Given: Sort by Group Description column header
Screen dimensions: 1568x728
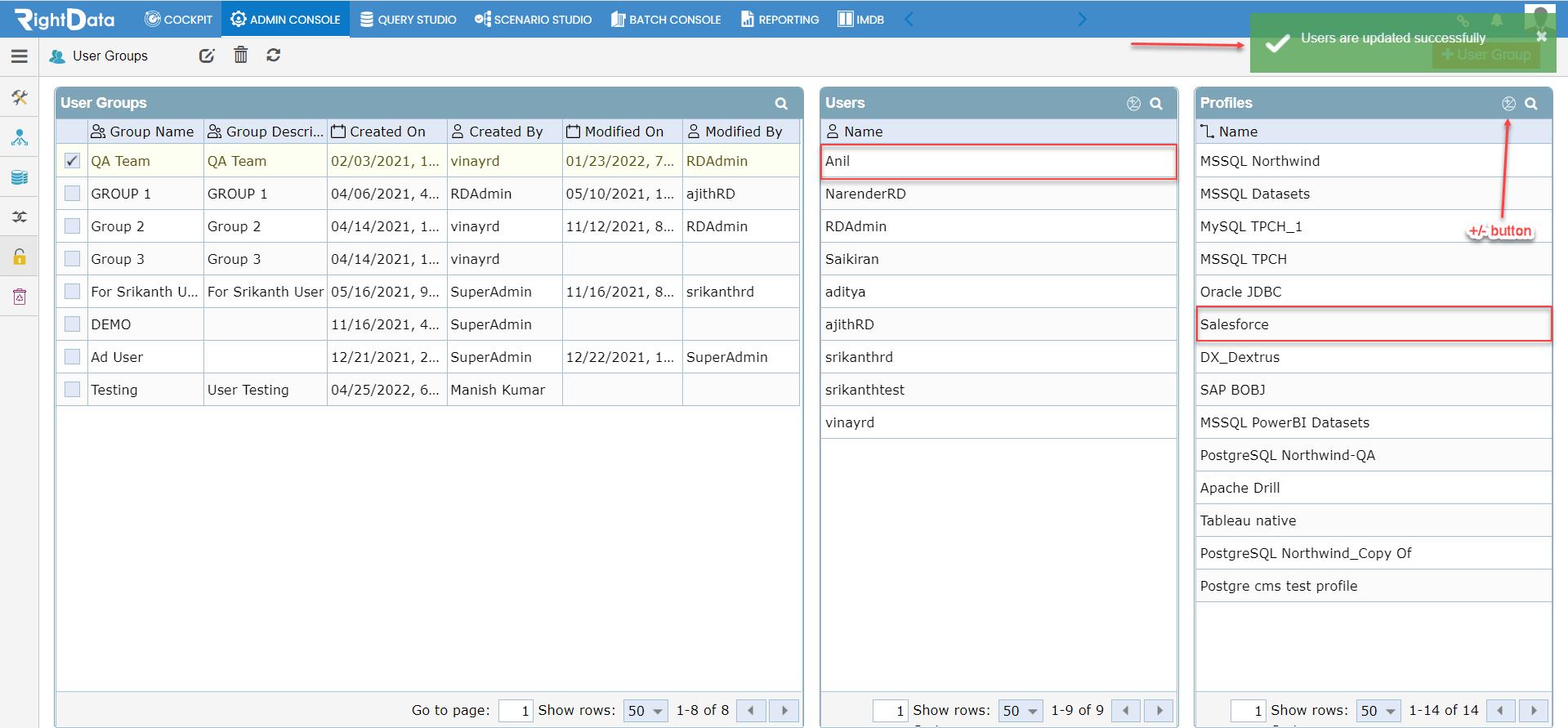Looking at the screenshot, I should click(x=266, y=132).
